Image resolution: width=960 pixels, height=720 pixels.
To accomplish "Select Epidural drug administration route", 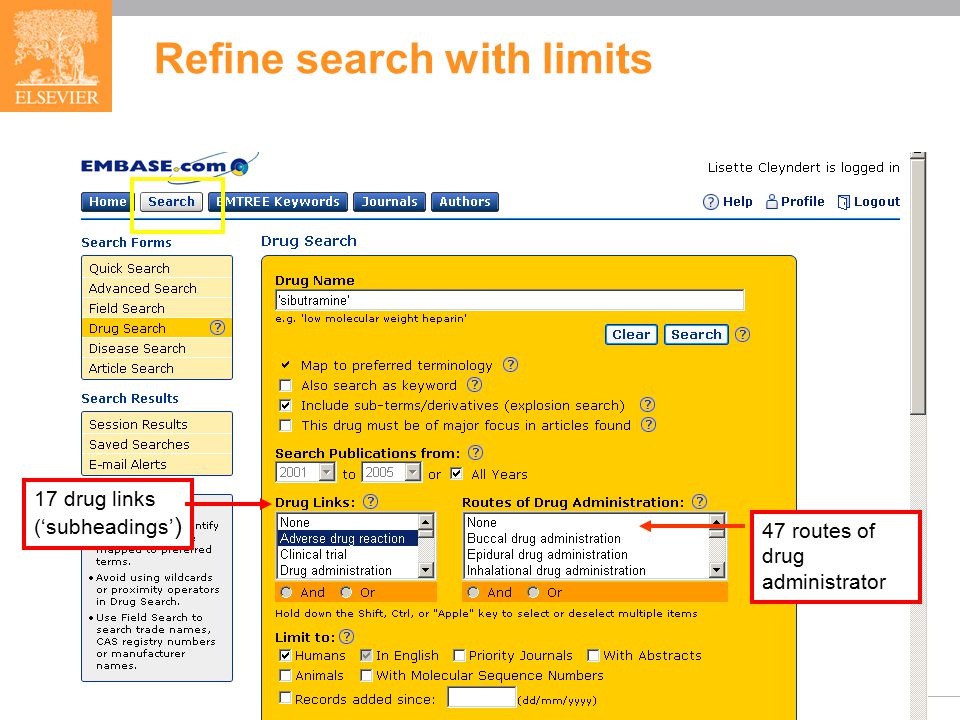I will (x=587, y=554).
